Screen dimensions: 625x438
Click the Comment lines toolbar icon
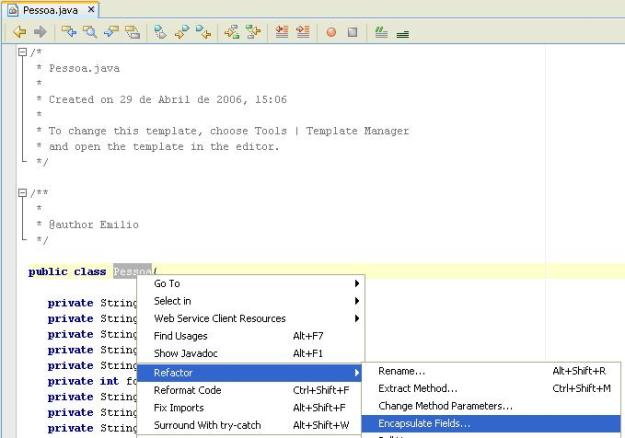380,31
